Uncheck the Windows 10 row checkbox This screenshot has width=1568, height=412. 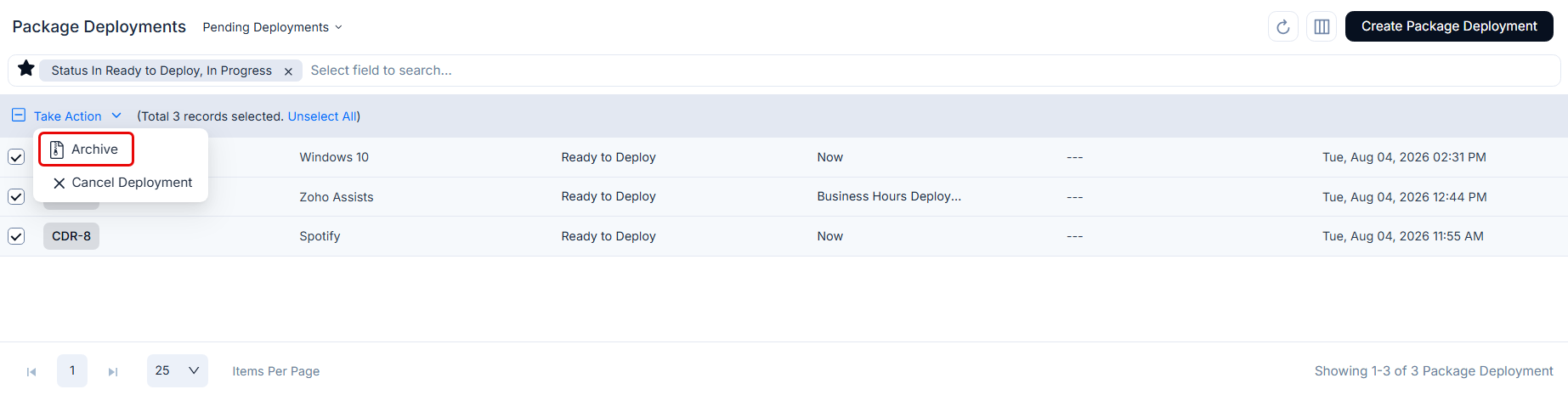coord(16,157)
